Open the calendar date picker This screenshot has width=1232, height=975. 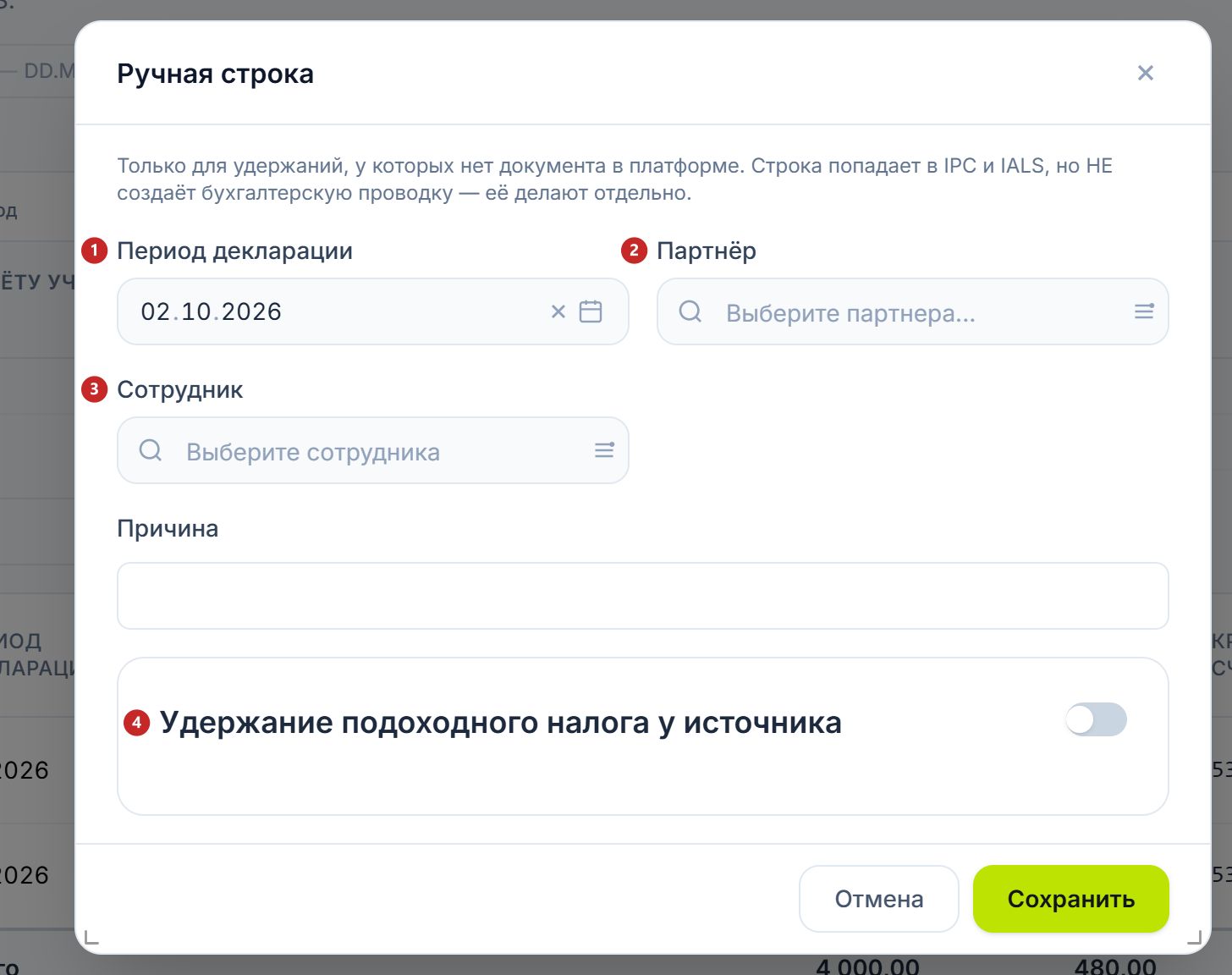pyautogui.click(x=591, y=311)
